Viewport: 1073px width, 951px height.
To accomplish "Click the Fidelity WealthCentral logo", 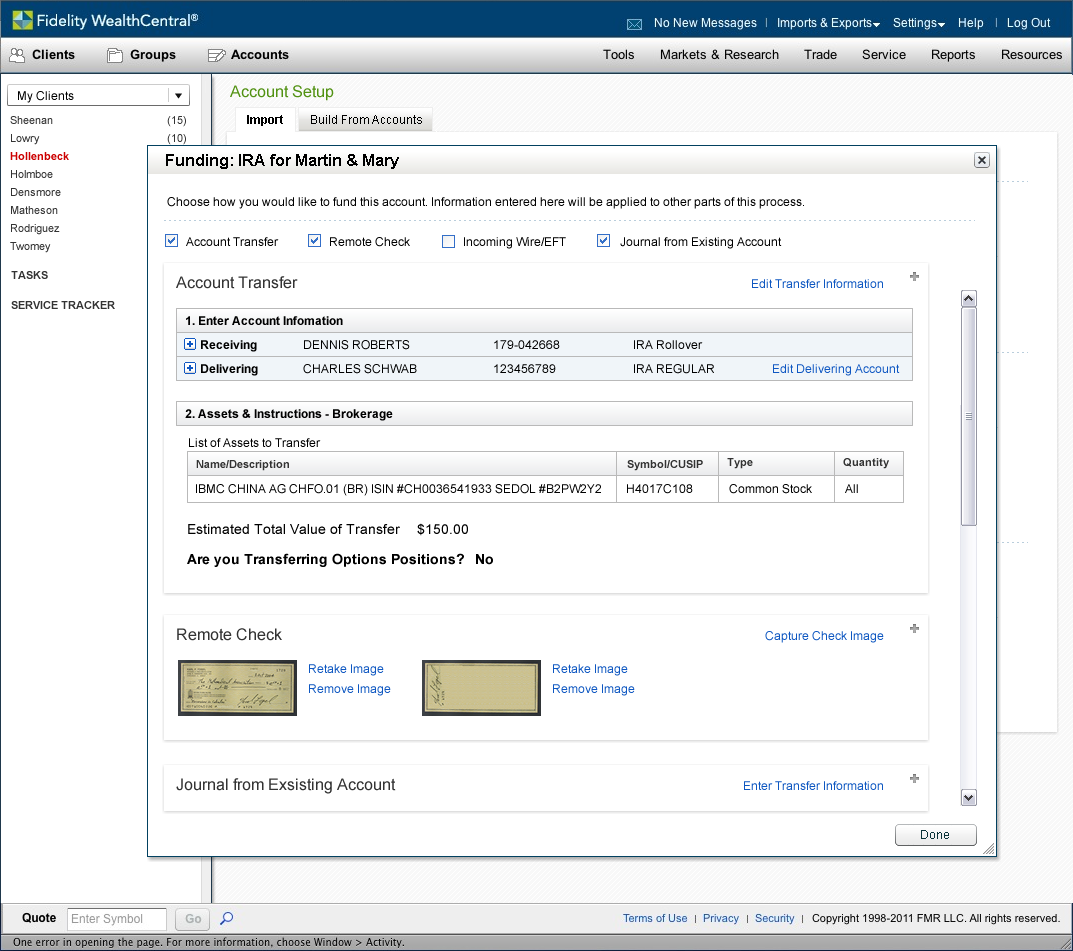I will click(x=105, y=20).
